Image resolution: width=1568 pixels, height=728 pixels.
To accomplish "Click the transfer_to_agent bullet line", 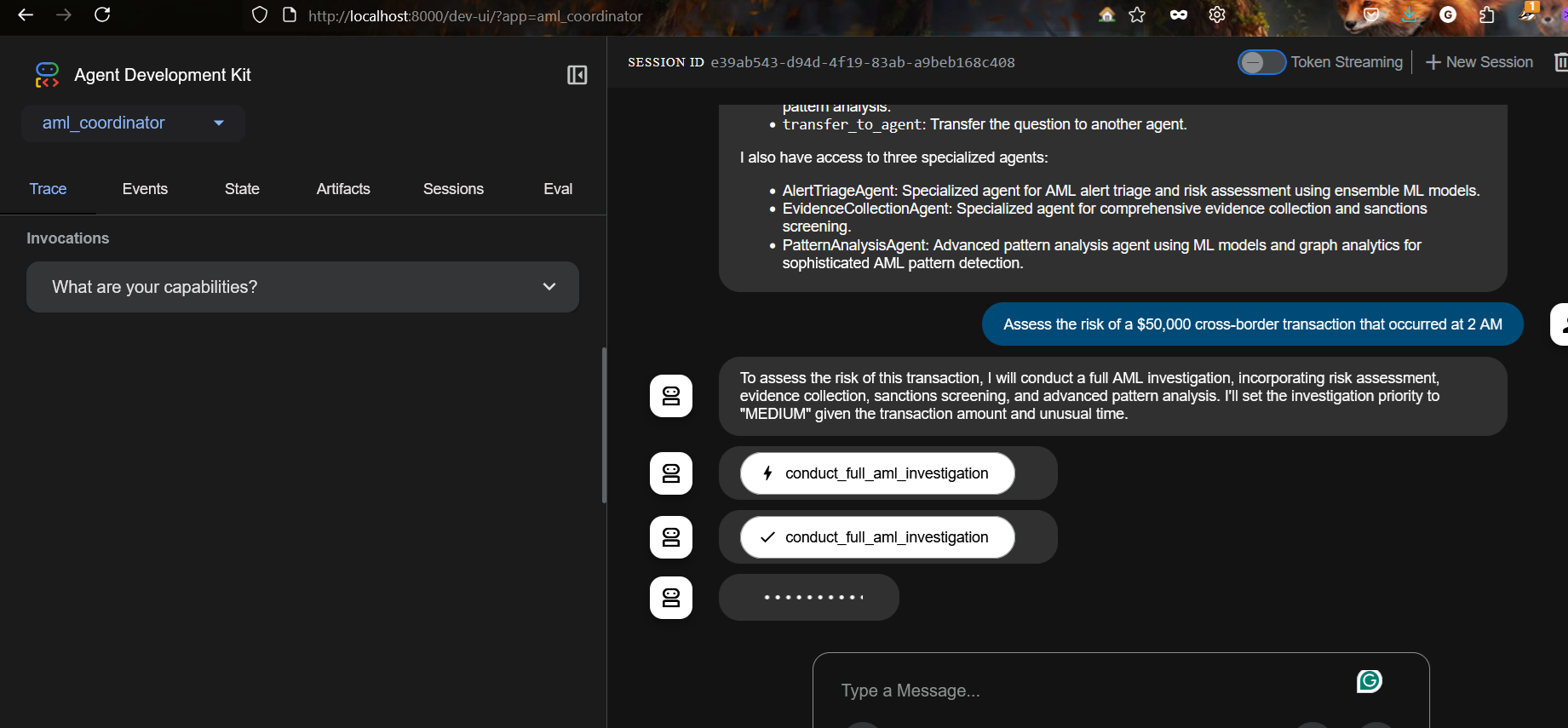I will (x=984, y=124).
